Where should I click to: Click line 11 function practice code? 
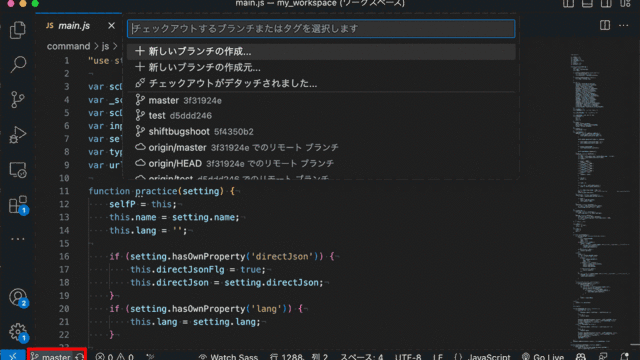[x=162, y=191]
